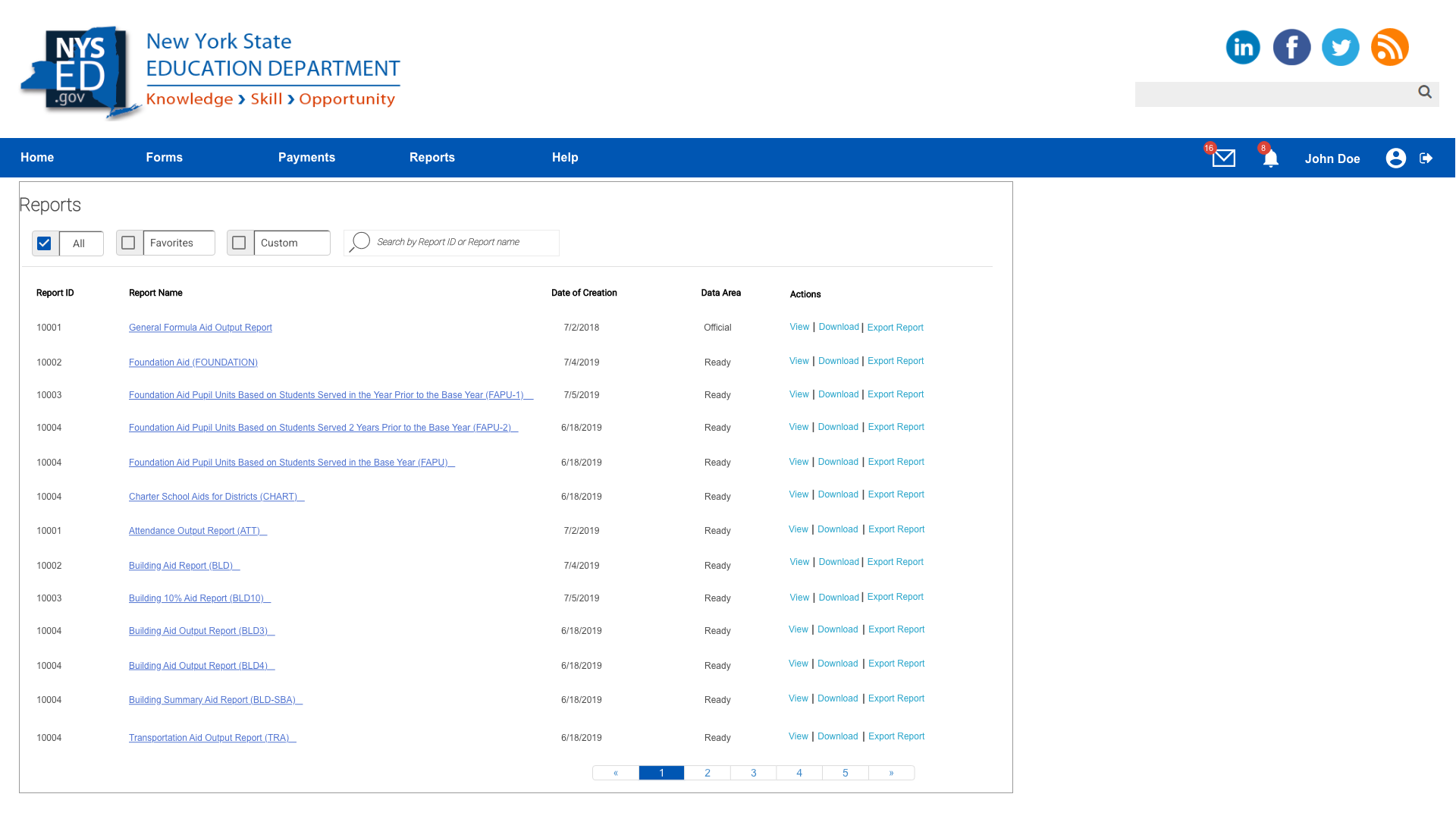1456x819 pixels.
Task: Click the user profile avatar icon
Action: point(1395,158)
